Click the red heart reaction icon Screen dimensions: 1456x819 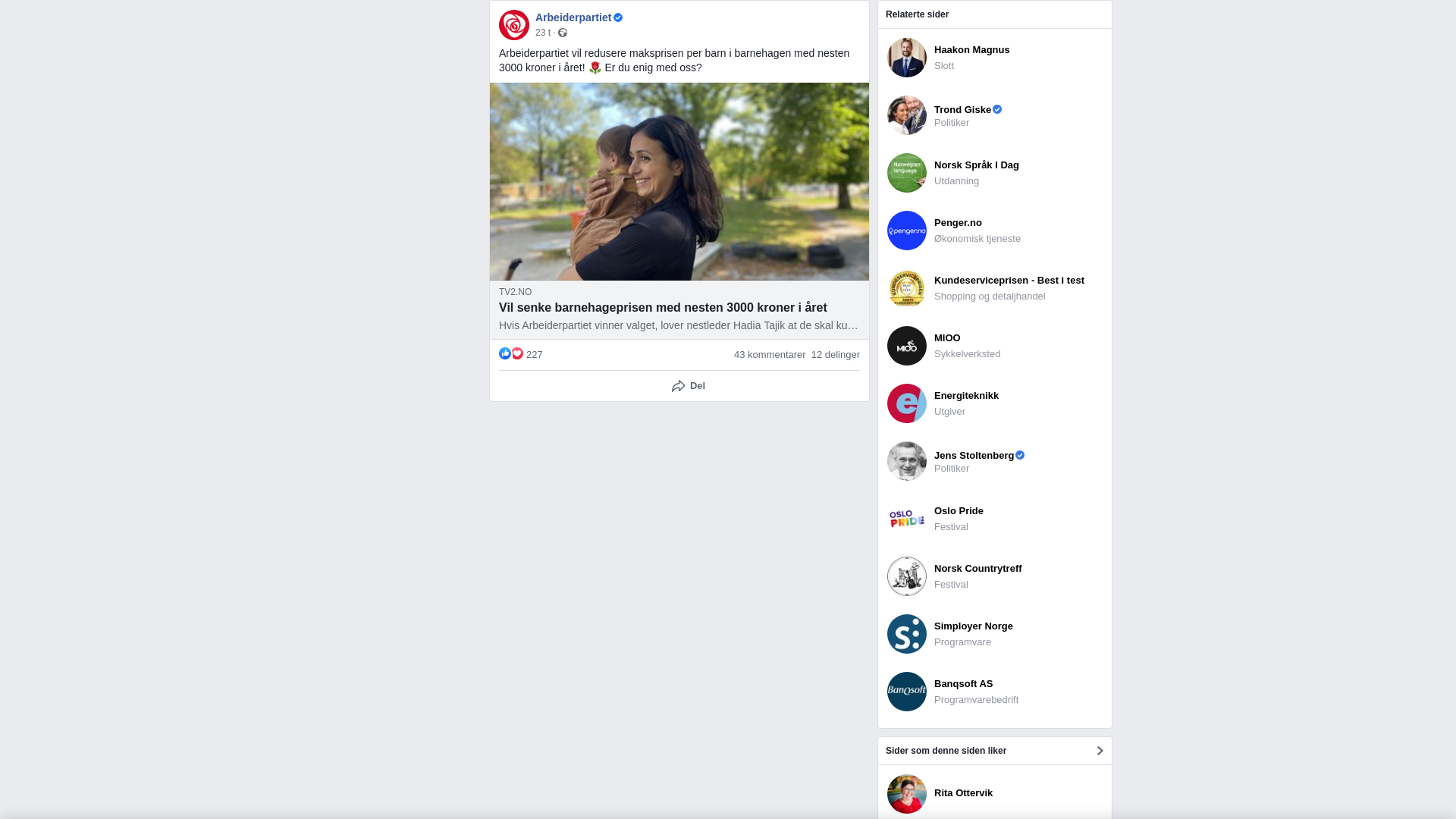[517, 353]
